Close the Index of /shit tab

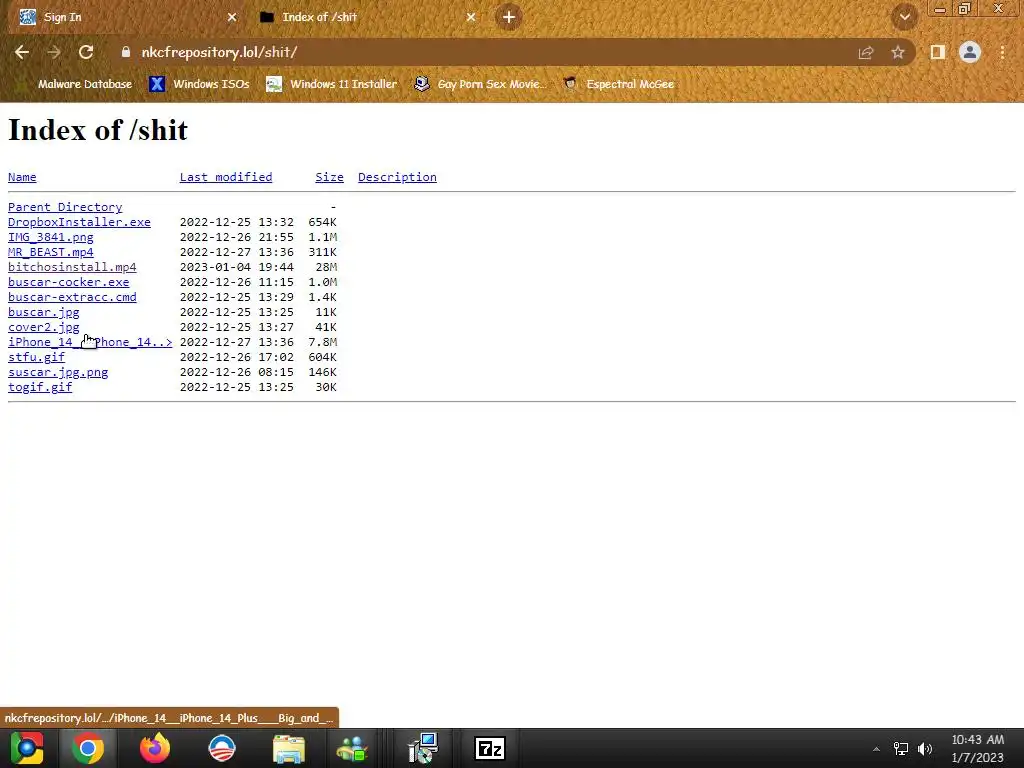(x=471, y=17)
